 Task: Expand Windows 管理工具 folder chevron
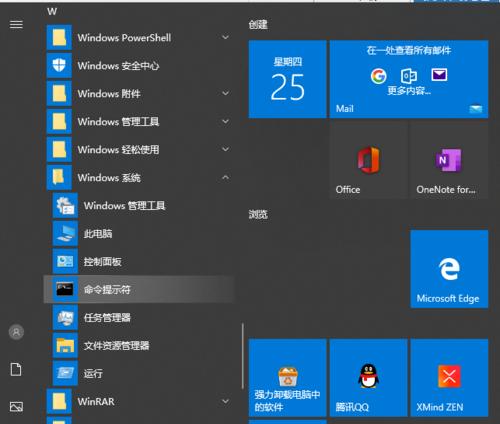point(226,121)
